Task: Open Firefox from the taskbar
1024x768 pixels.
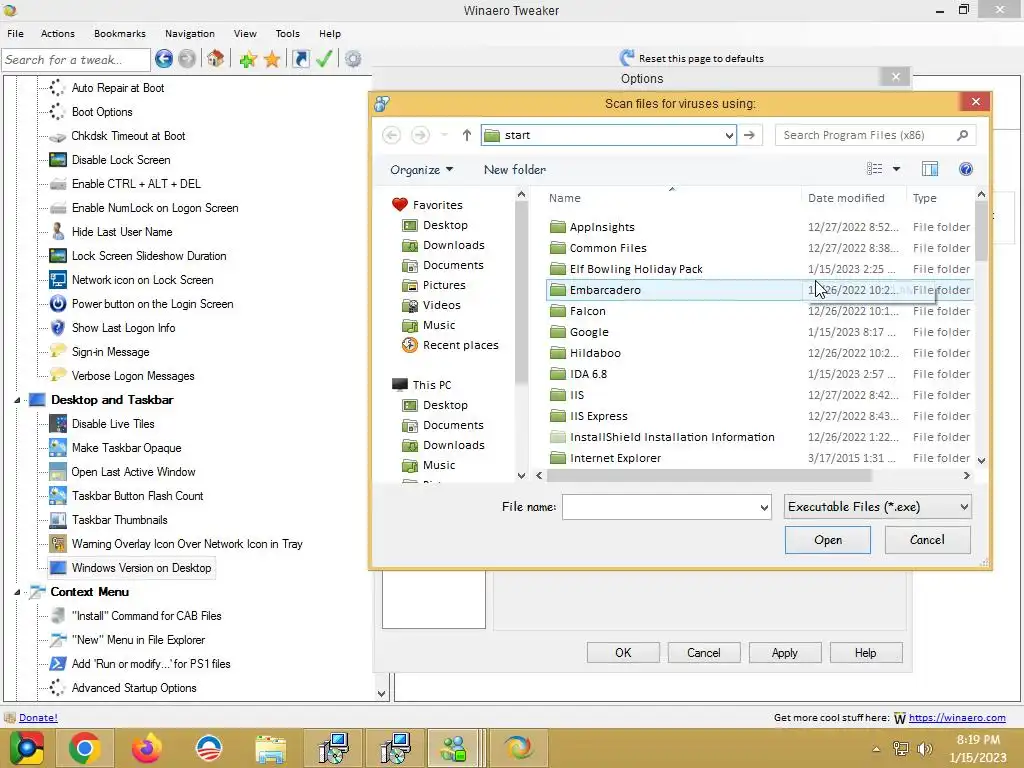Action: tap(146, 748)
